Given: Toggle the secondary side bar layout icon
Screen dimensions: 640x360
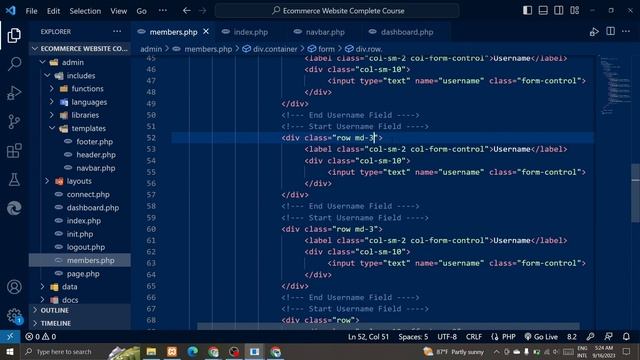Looking at the screenshot, I should [559, 11].
